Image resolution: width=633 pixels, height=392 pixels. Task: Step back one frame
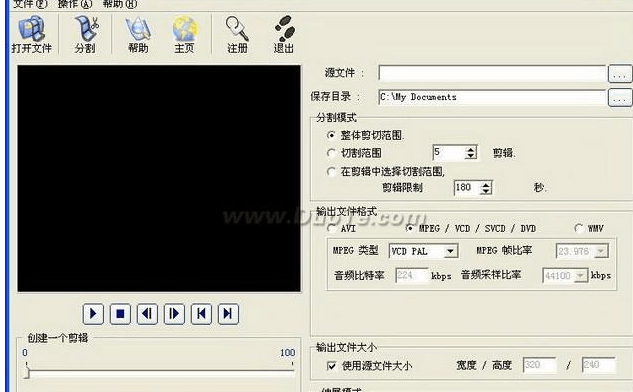click(147, 314)
